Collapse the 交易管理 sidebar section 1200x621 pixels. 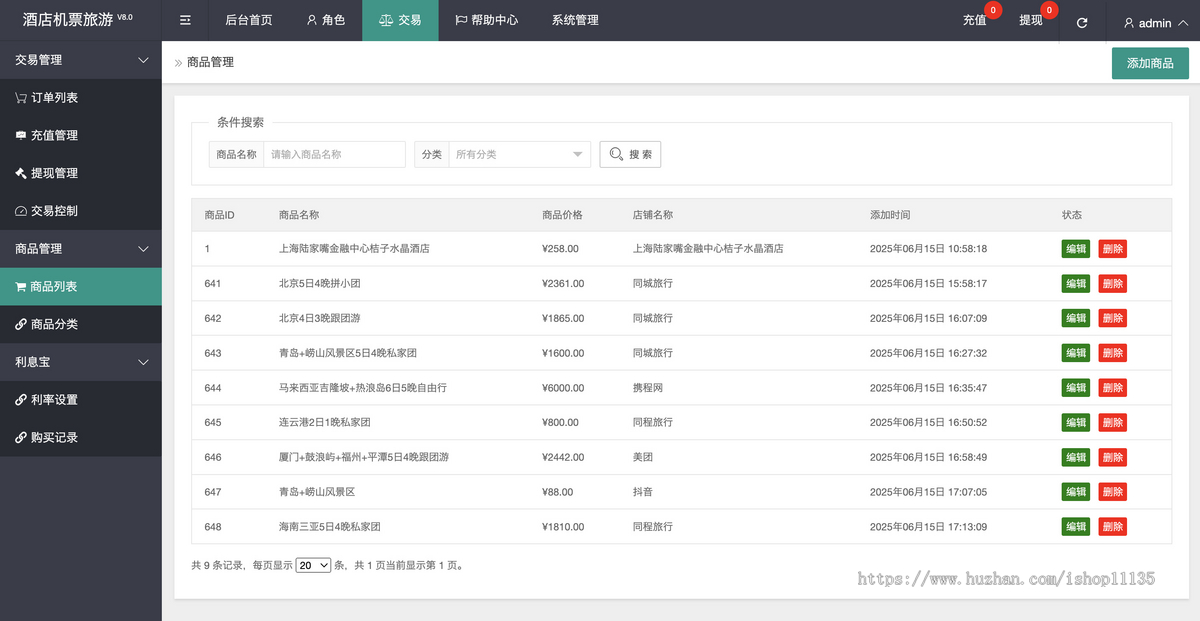click(81, 60)
